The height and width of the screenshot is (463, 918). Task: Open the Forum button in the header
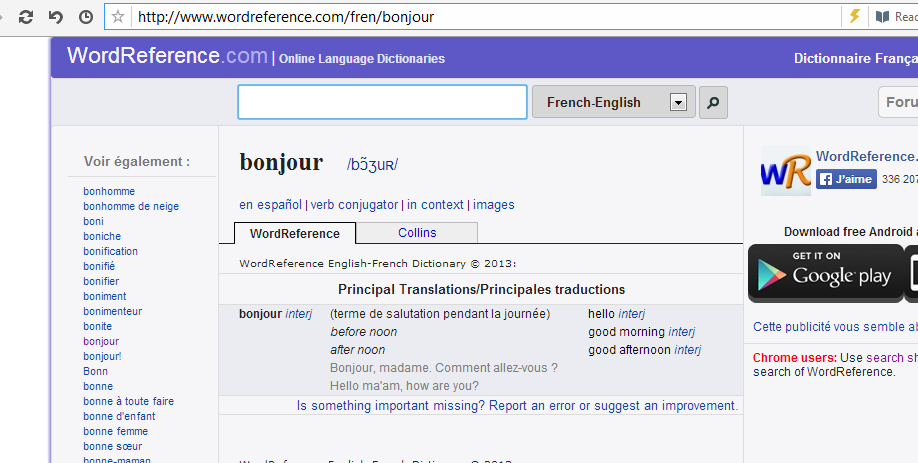[899, 102]
